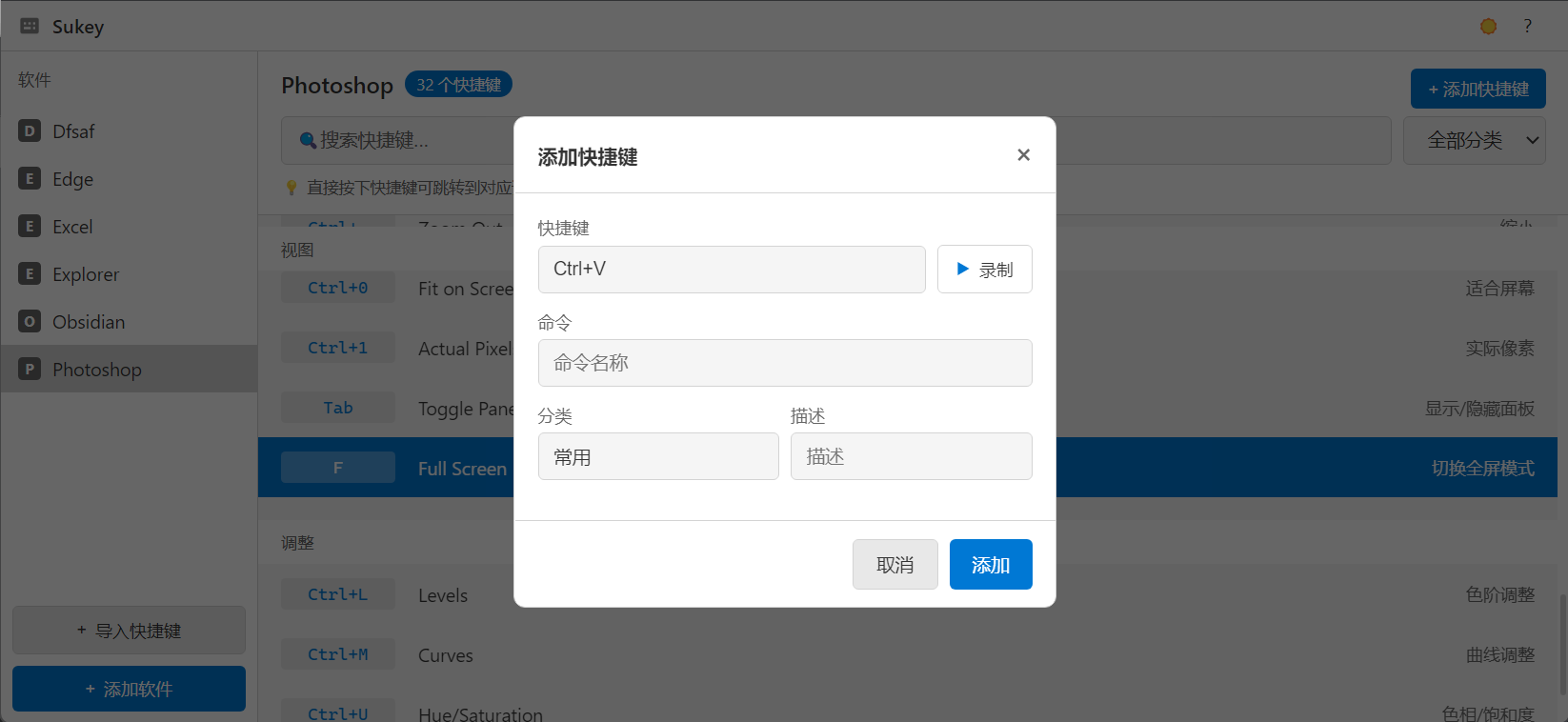Click the 切换全屏模式 description text
1568x722 pixels.
click(1482, 468)
